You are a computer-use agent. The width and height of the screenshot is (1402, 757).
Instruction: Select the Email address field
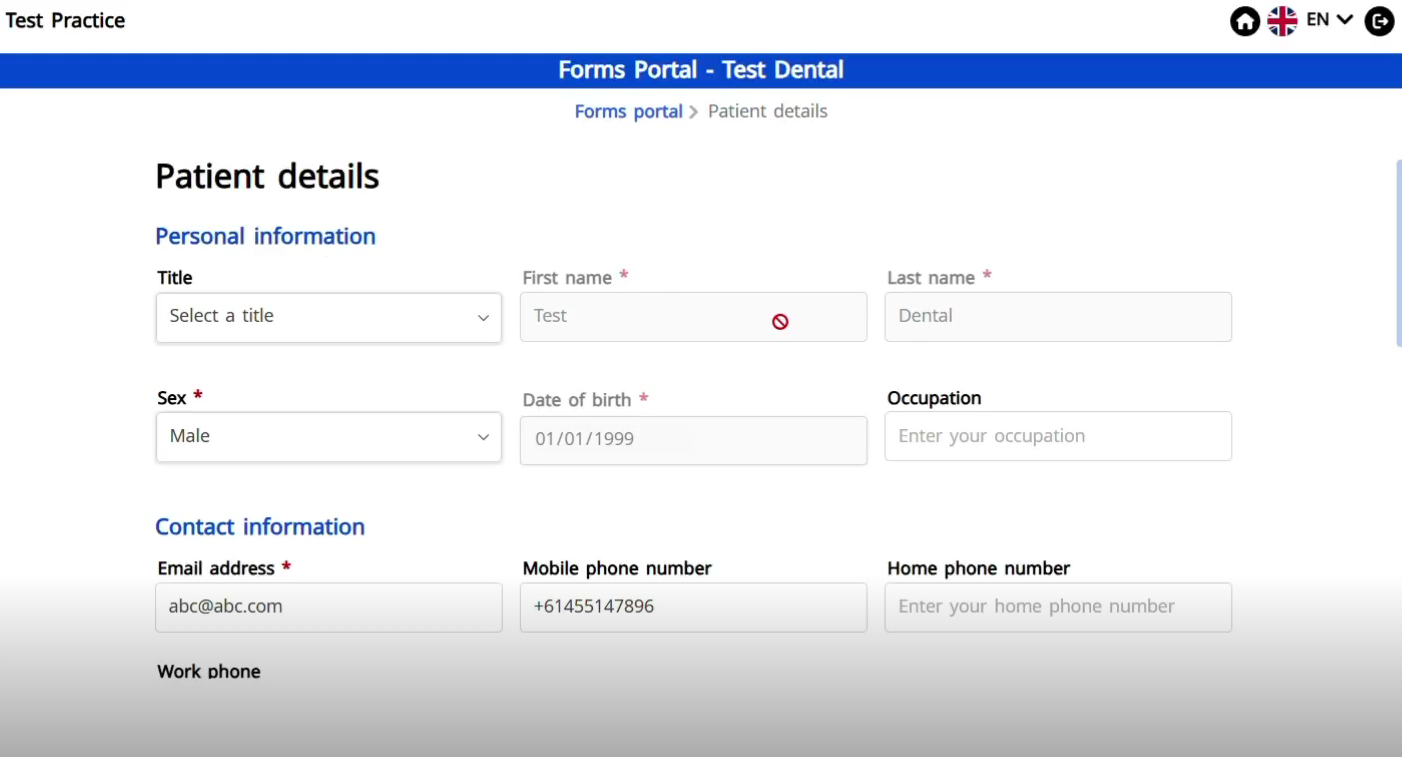(328, 607)
